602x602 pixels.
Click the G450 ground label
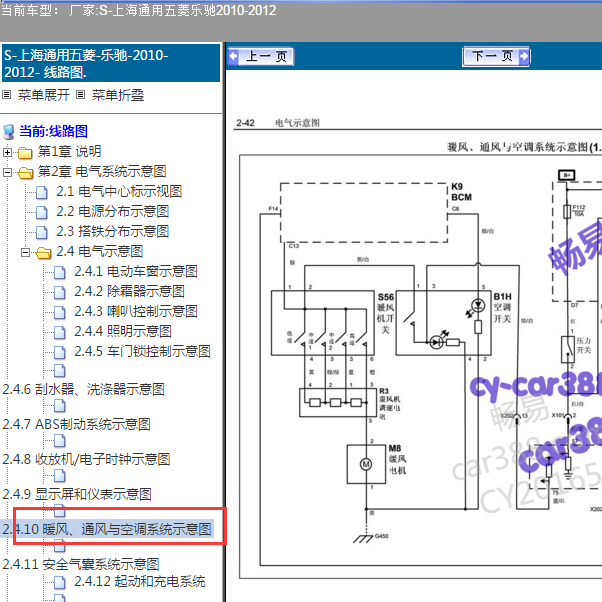coord(381,536)
